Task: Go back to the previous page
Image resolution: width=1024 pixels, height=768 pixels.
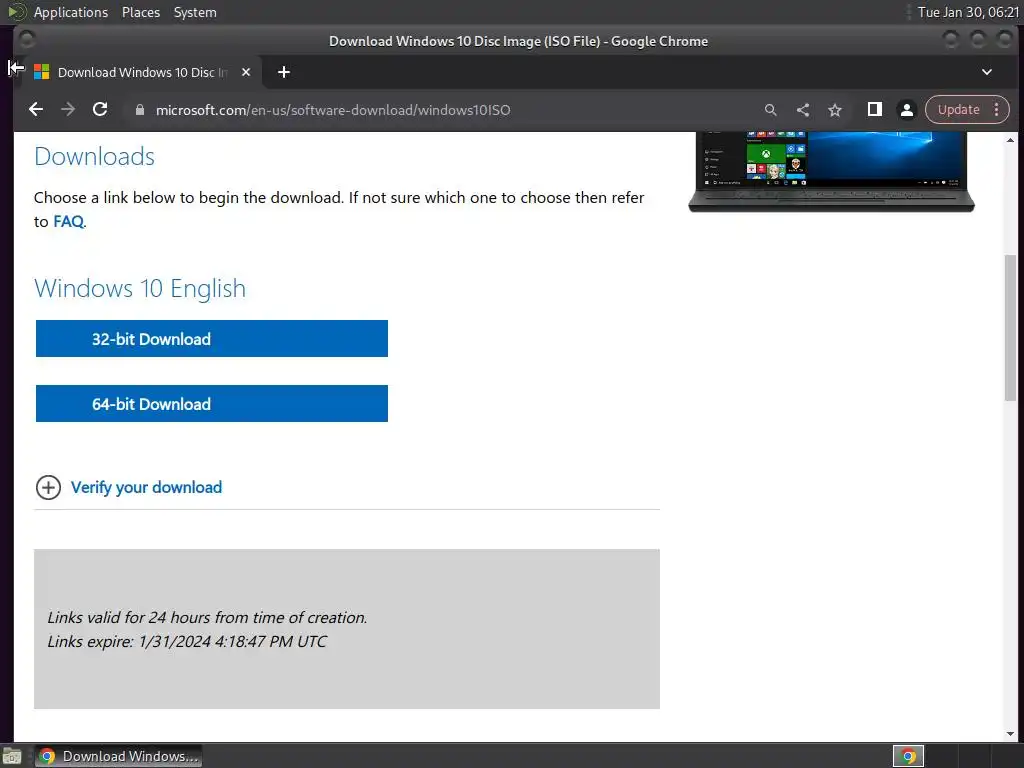Action: pos(36,110)
